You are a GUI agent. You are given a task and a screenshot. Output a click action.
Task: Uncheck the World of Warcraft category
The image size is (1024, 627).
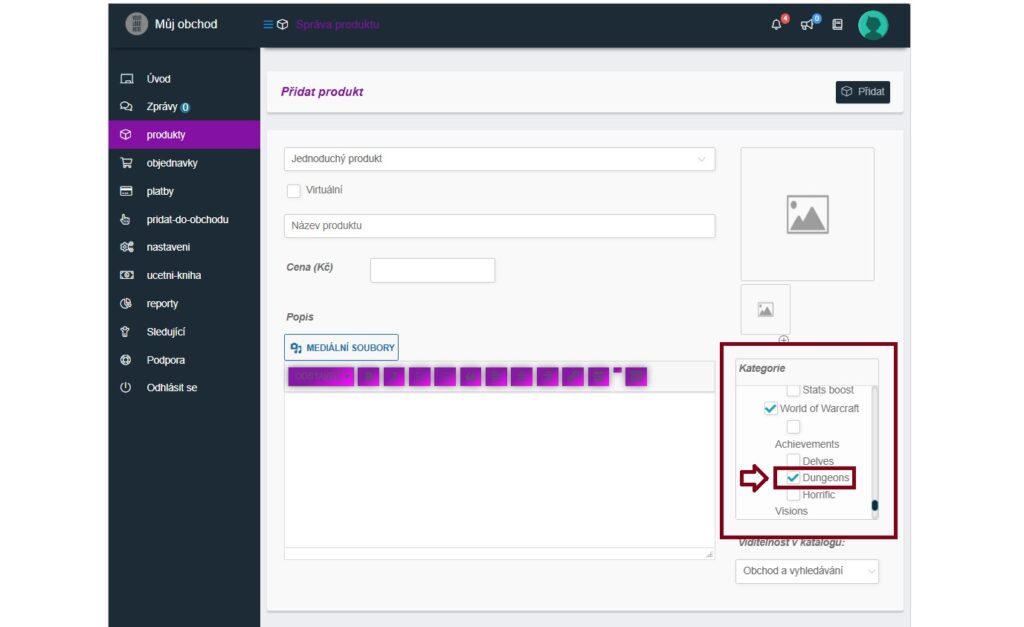(x=771, y=408)
